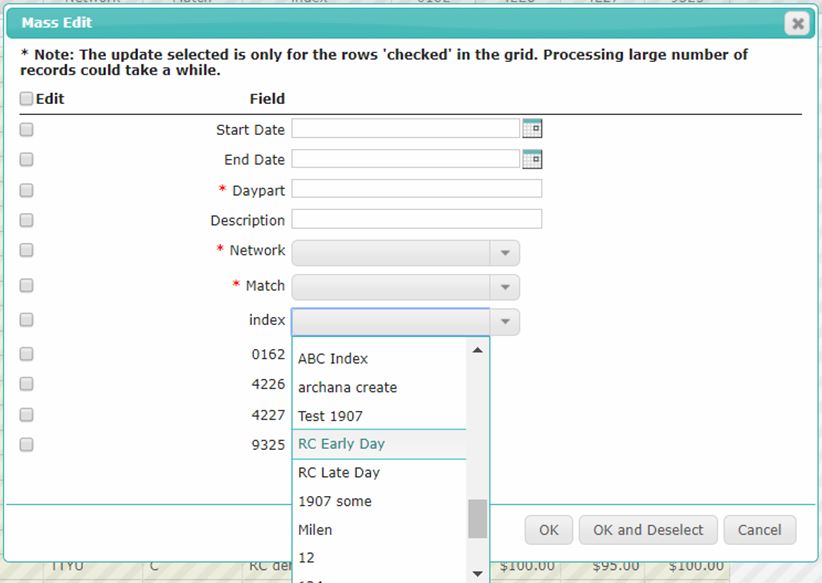The height and width of the screenshot is (583, 822).
Task: Cancel the mass edit
Action: 760,530
